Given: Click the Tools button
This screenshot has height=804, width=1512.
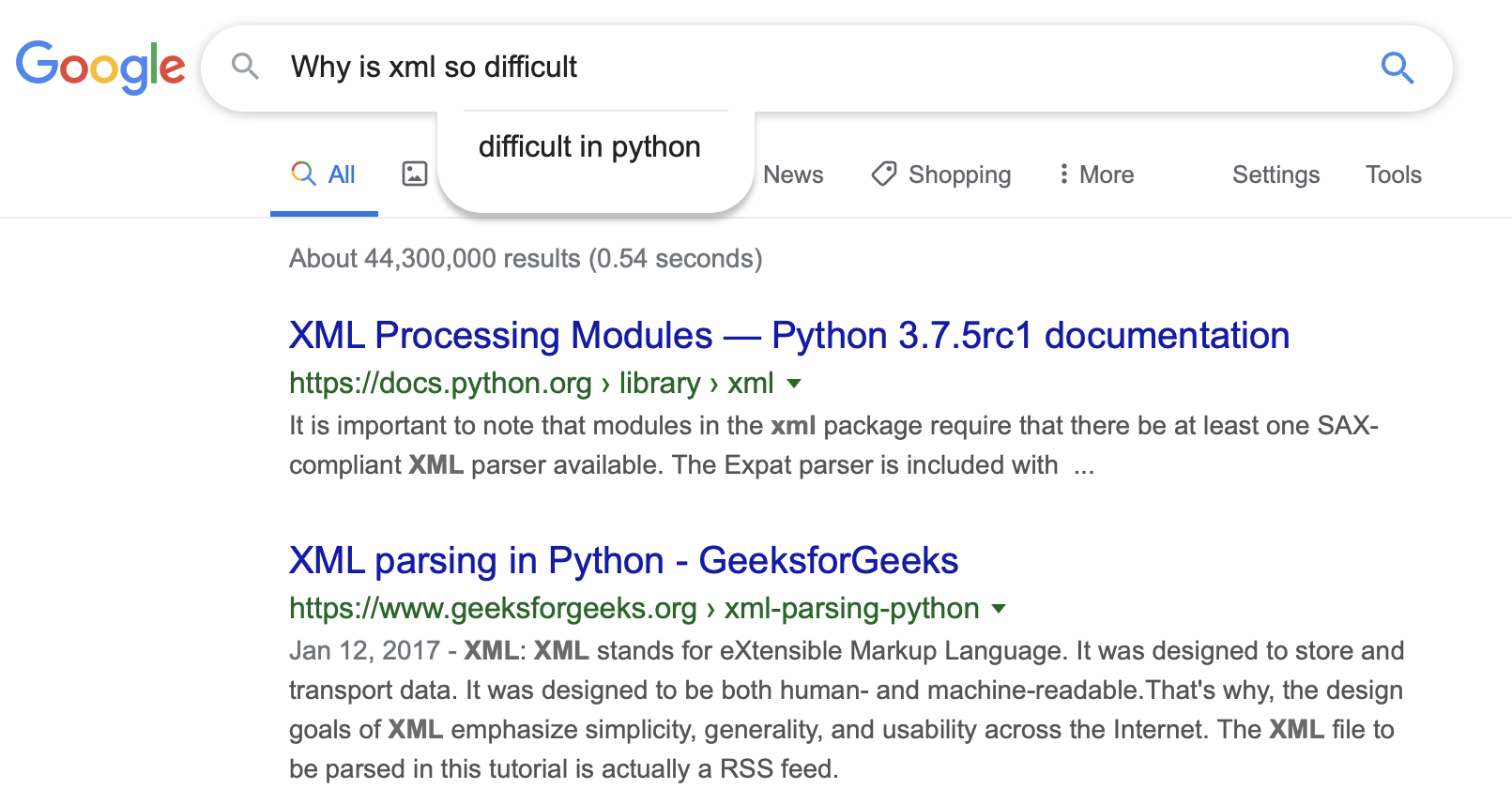Looking at the screenshot, I should [x=1393, y=174].
